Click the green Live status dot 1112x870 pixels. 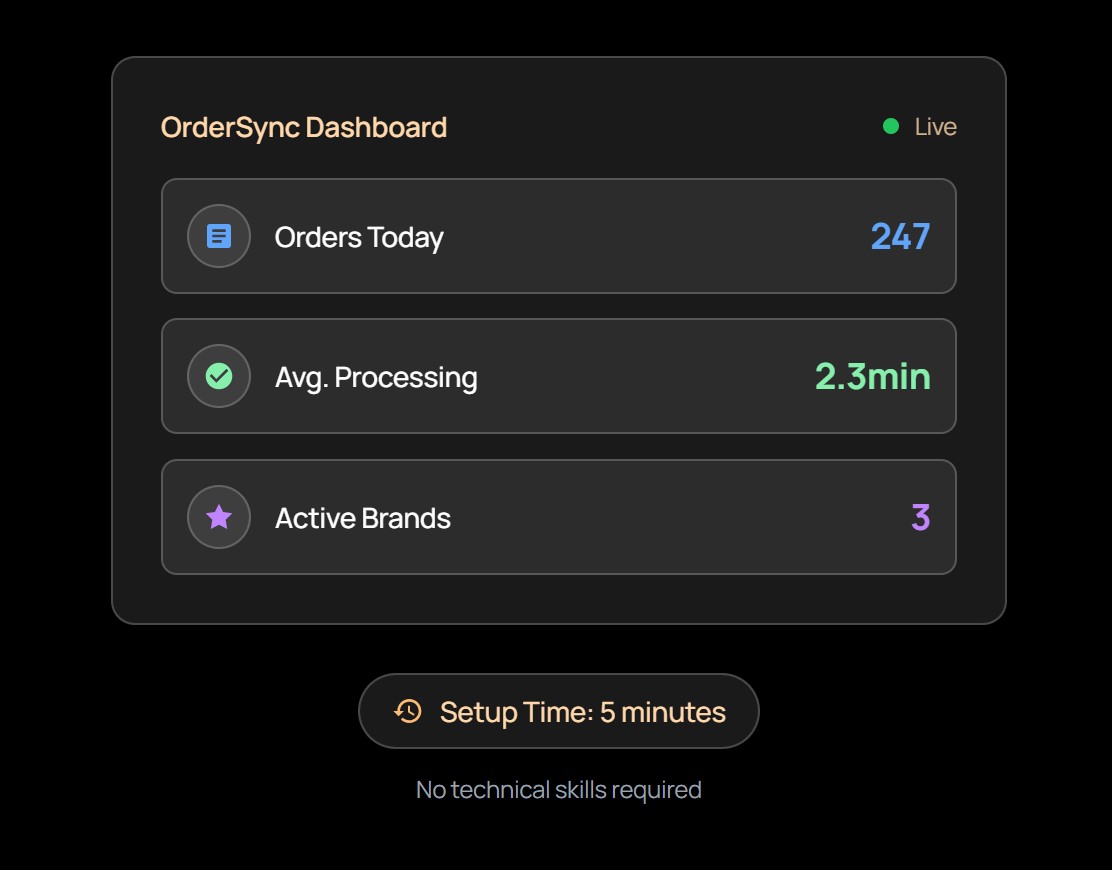coord(891,126)
